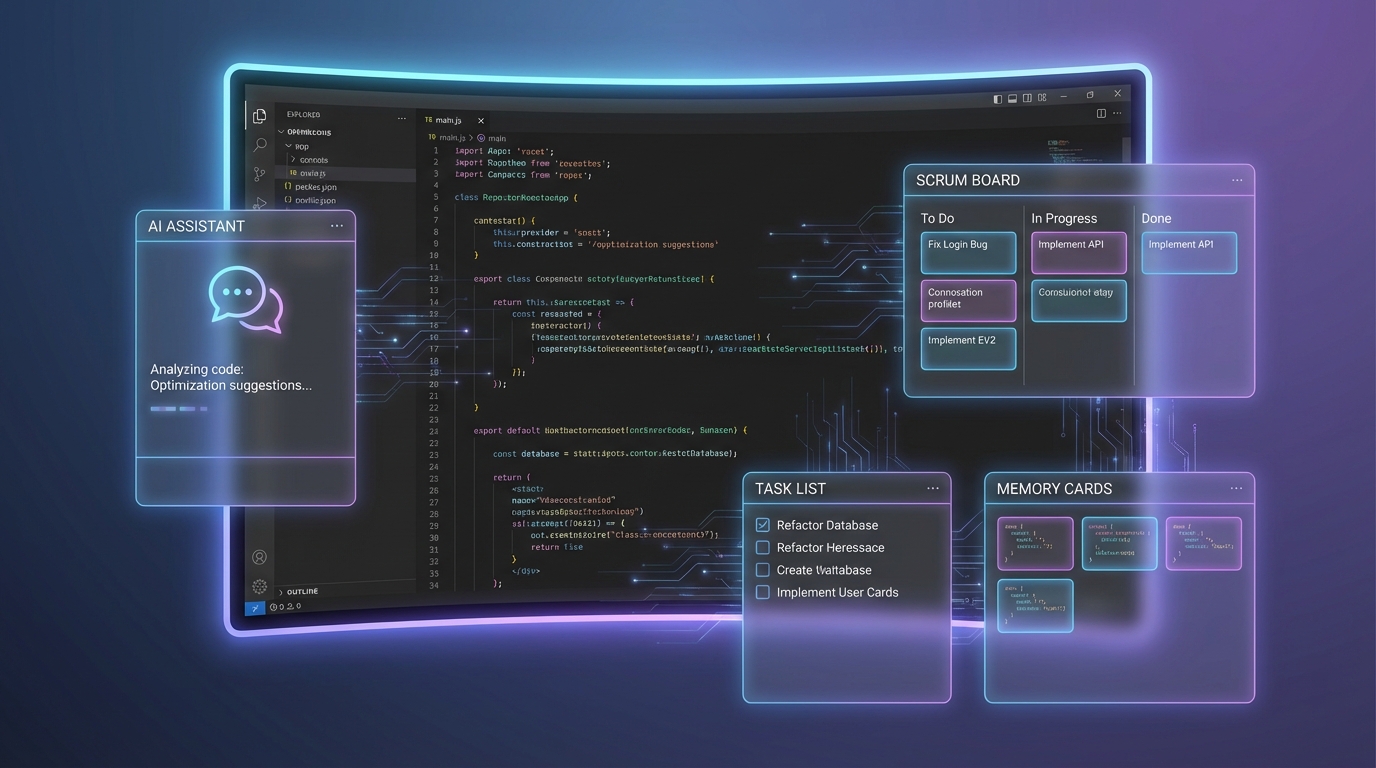Select the first memory card thumbnail
Screen dimensions: 1376x768
click(1035, 543)
